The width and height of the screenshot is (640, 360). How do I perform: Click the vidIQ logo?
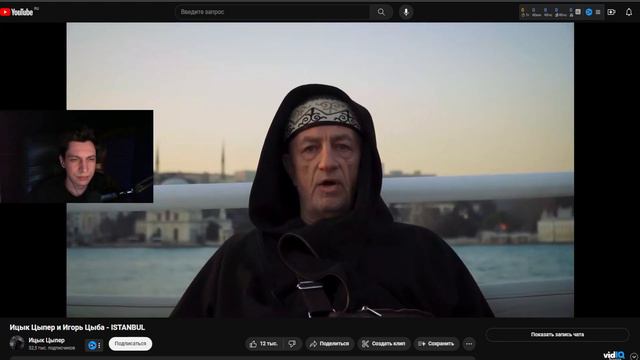tap(614, 356)
